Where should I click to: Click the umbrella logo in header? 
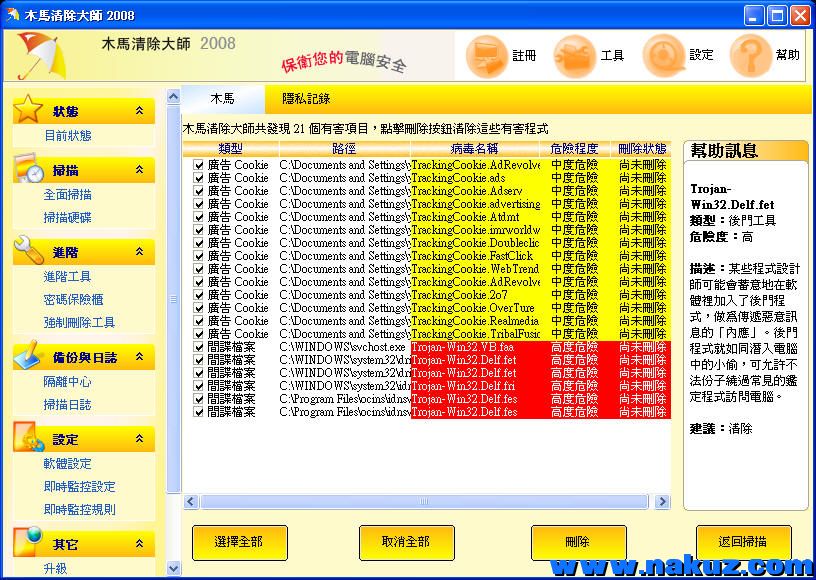pos(41,56)
